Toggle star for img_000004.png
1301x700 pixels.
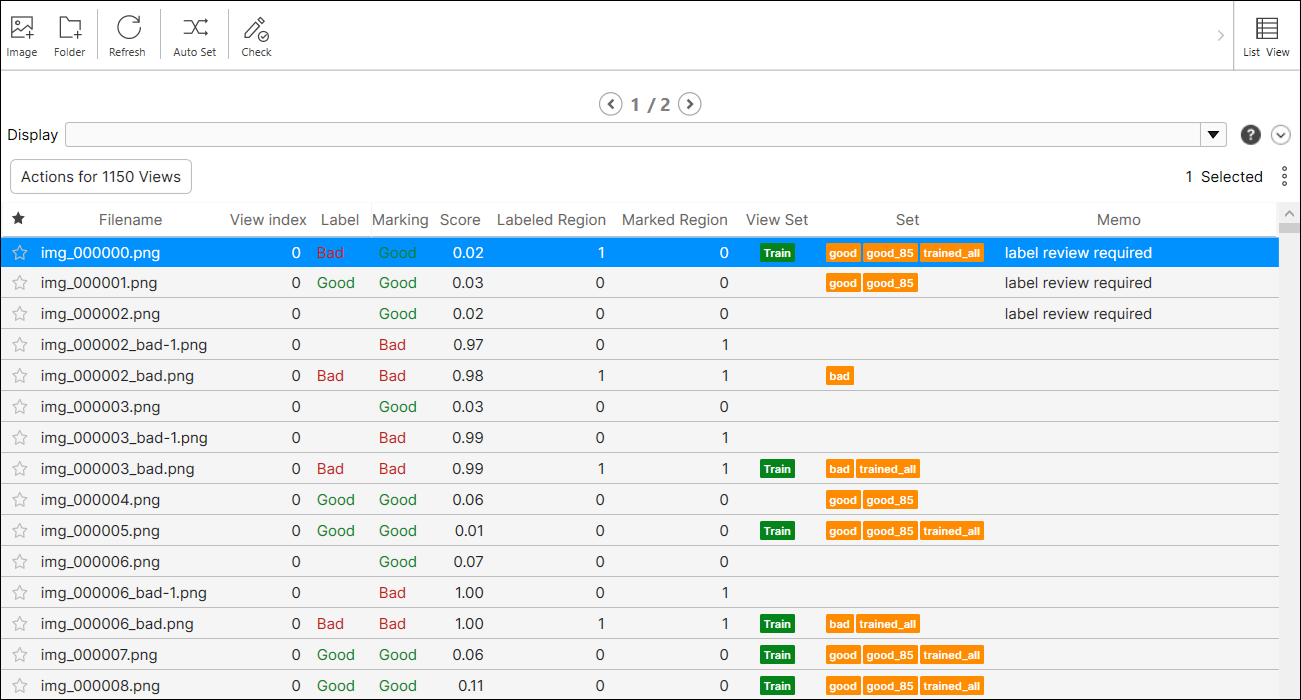tap(19, 500)
